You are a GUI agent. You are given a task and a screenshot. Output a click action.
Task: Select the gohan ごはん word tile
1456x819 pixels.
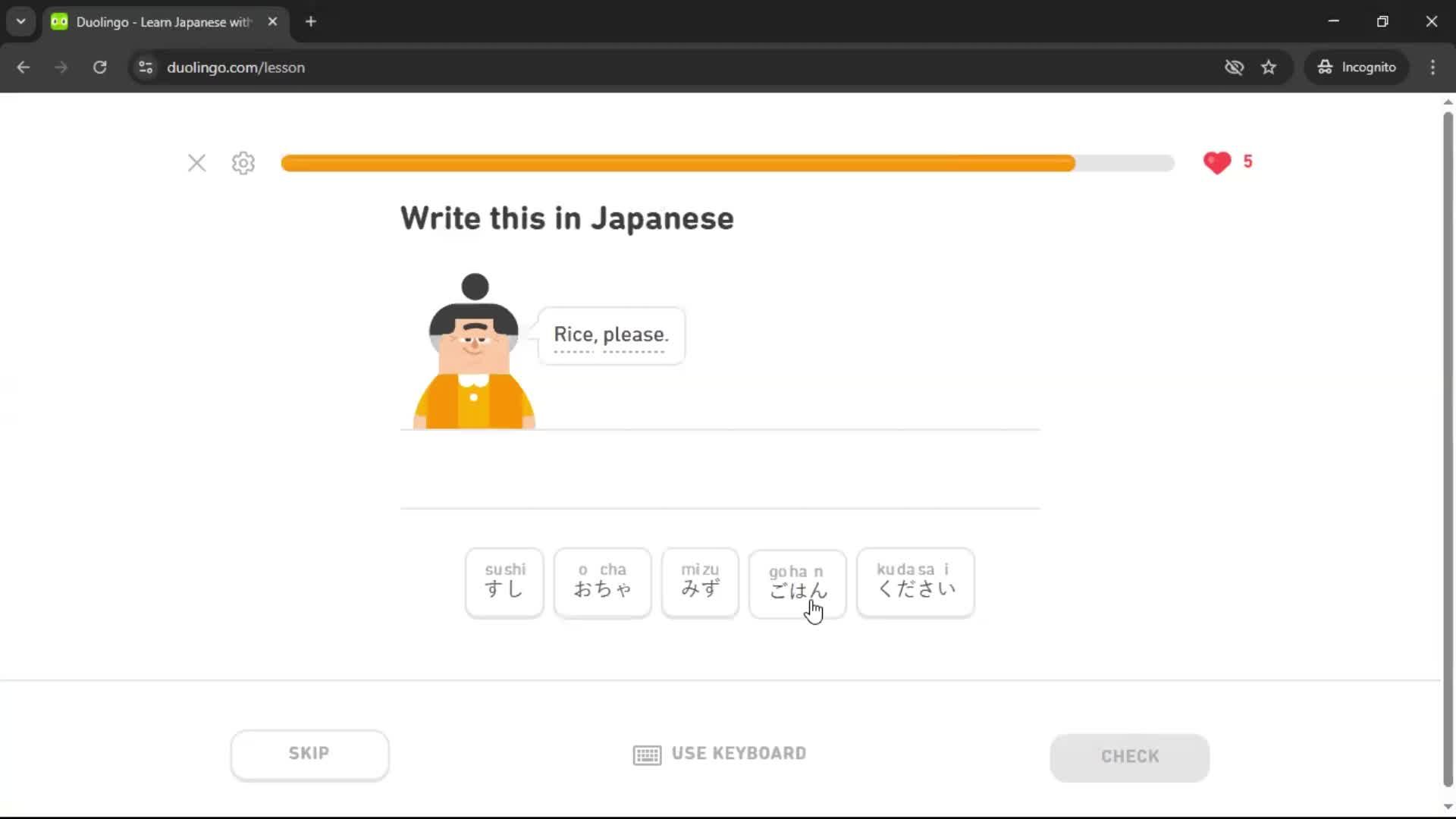pos(796,584)
